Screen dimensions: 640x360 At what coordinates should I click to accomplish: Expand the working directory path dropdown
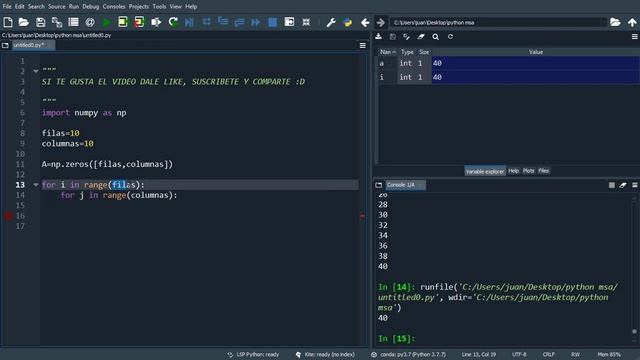[604, 22]
